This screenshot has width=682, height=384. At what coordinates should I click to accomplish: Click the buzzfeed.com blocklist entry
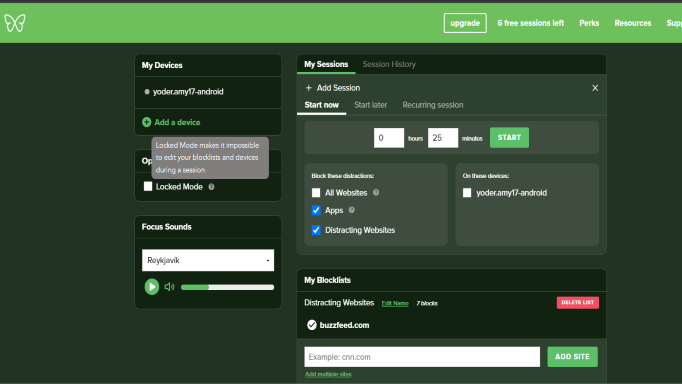click(x=344, y=325)
